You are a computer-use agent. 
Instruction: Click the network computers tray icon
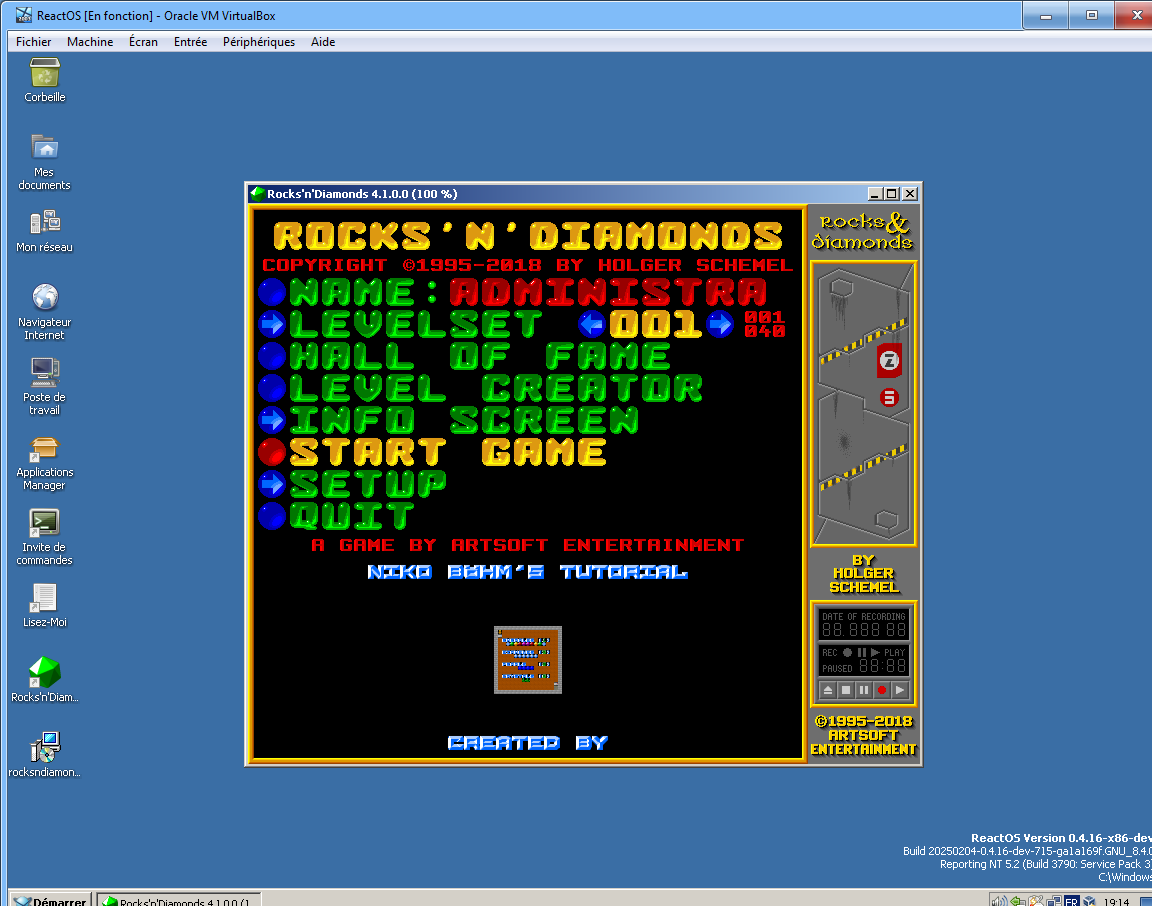click(1054, 901)
